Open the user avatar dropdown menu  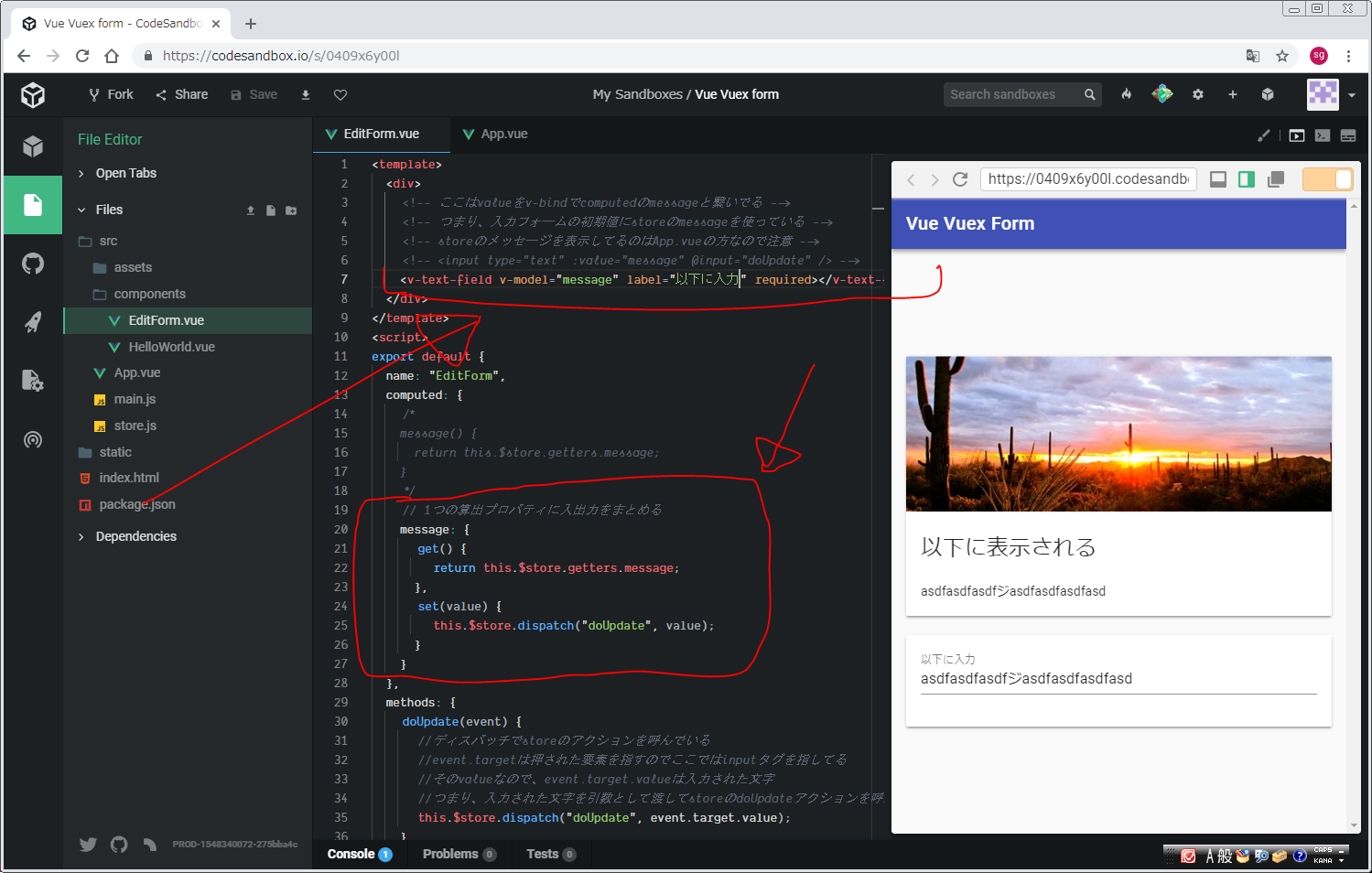[x=1332, y=94]
